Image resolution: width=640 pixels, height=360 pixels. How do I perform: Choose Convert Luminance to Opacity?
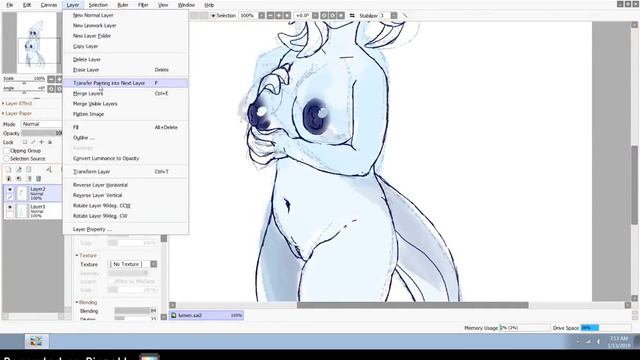[x=125, y=158]
